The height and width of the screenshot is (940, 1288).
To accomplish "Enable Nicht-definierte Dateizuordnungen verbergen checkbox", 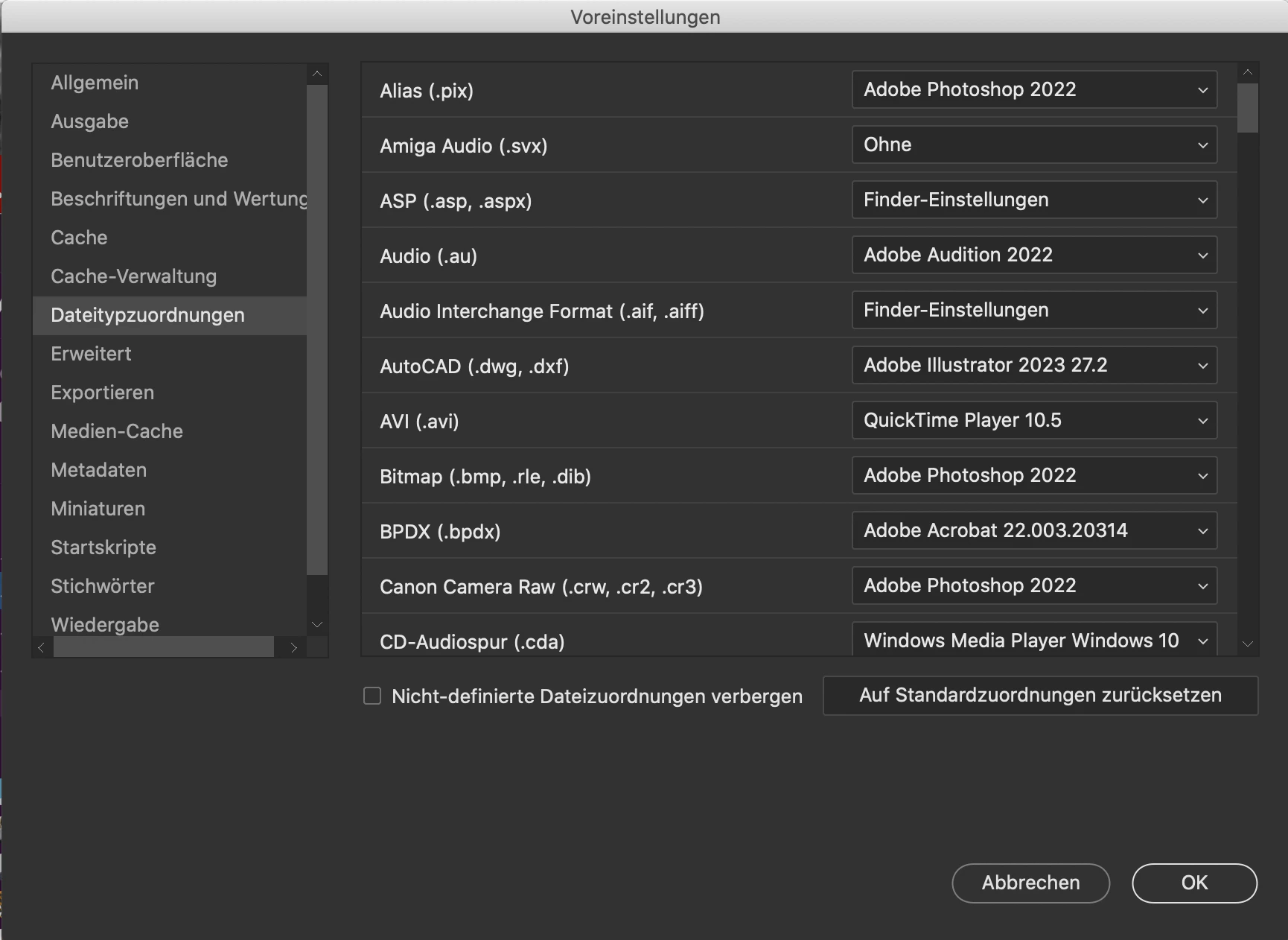I will pos(372,696).
